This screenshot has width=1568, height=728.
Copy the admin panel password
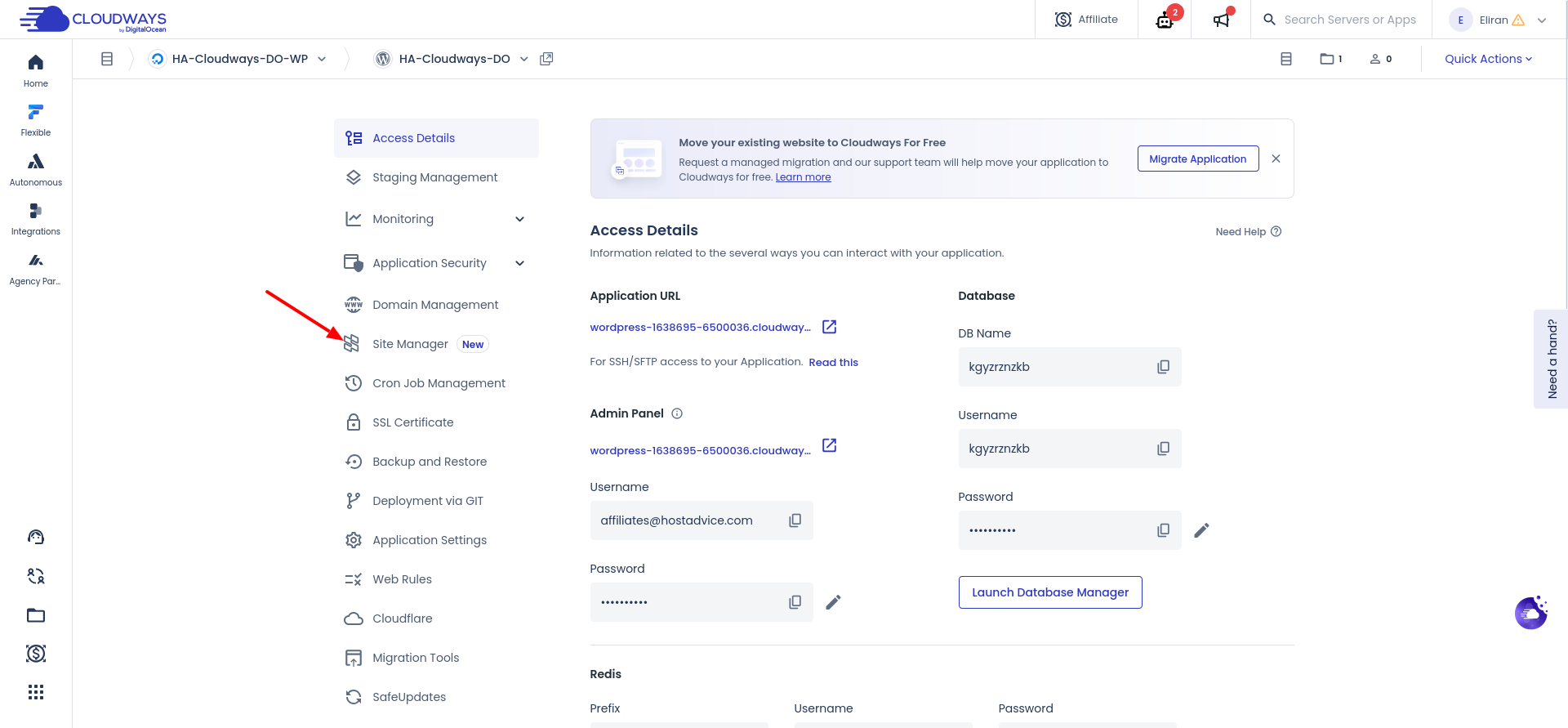[x=795, y=602]
